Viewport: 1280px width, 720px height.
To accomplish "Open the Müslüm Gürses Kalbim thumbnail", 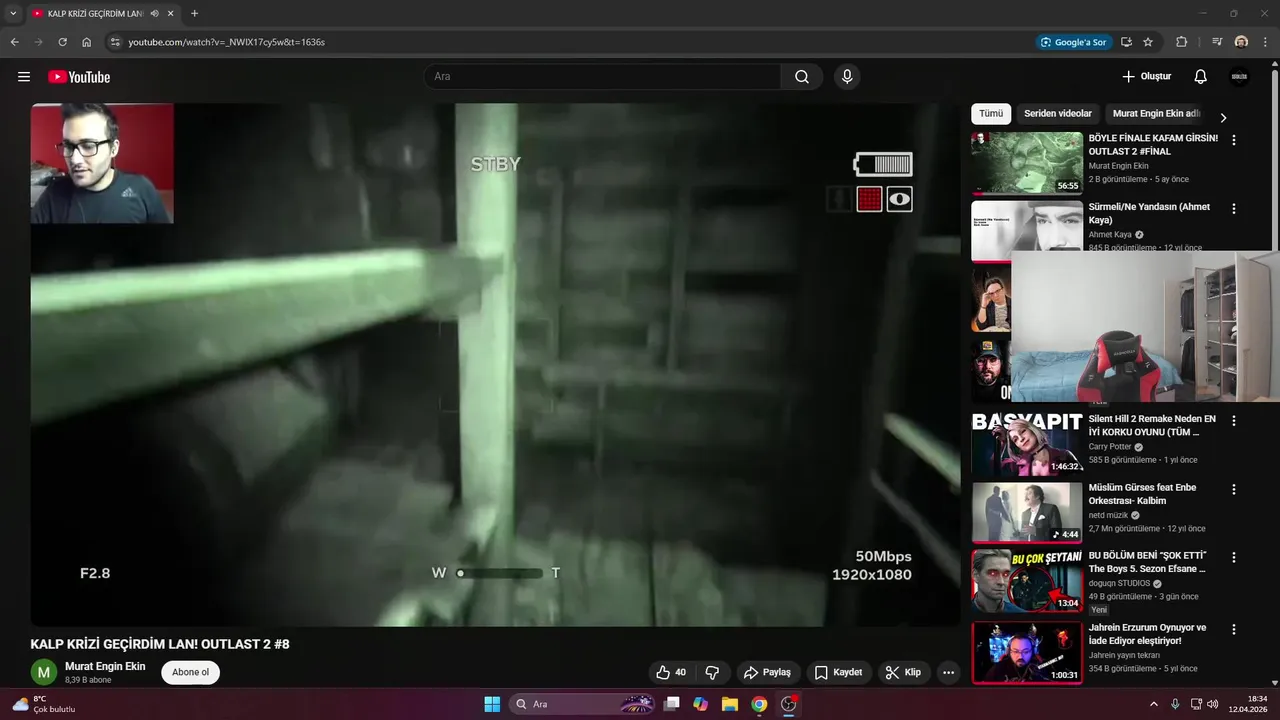I will (1027, 512).
